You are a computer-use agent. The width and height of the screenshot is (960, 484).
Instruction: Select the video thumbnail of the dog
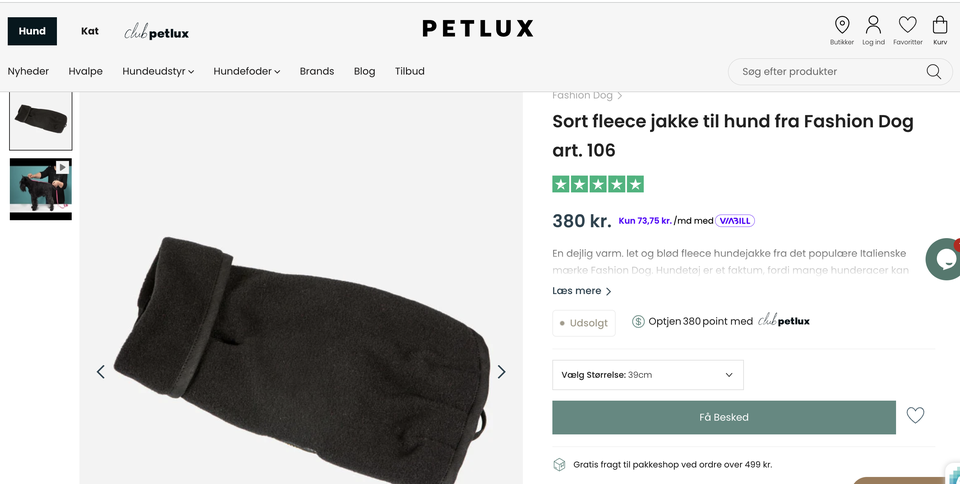41,189
